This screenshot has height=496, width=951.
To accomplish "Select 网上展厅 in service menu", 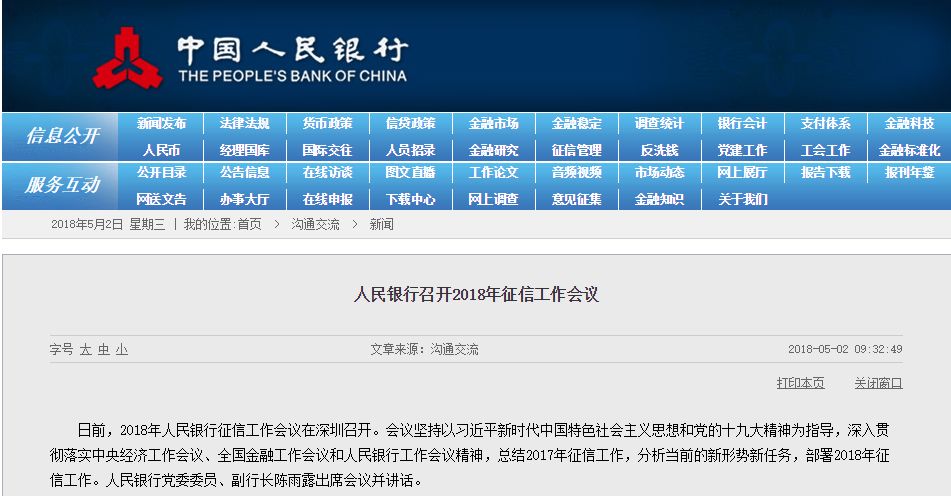I will click(x=742, y=173).
